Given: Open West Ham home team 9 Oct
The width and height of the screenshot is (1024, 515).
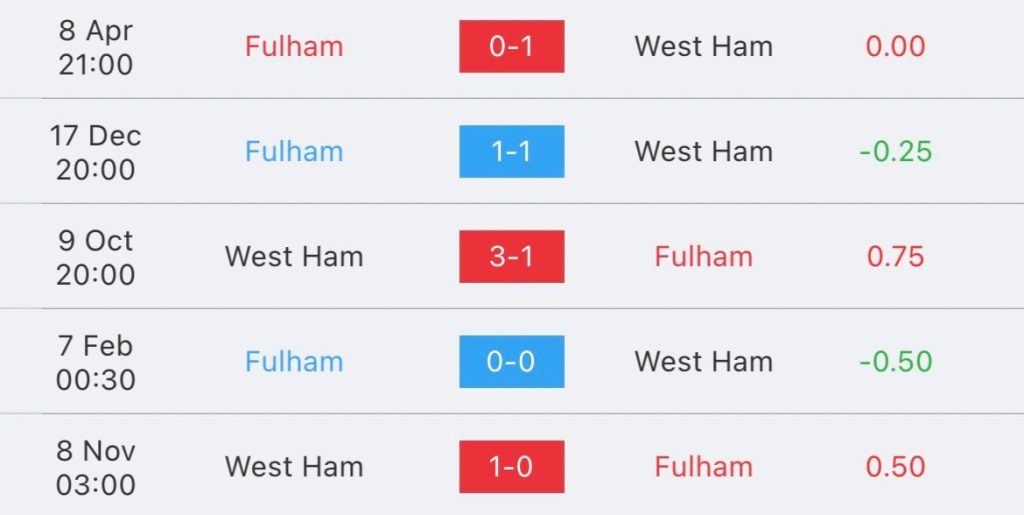Looking at the screenshot, I should point(294,257).
